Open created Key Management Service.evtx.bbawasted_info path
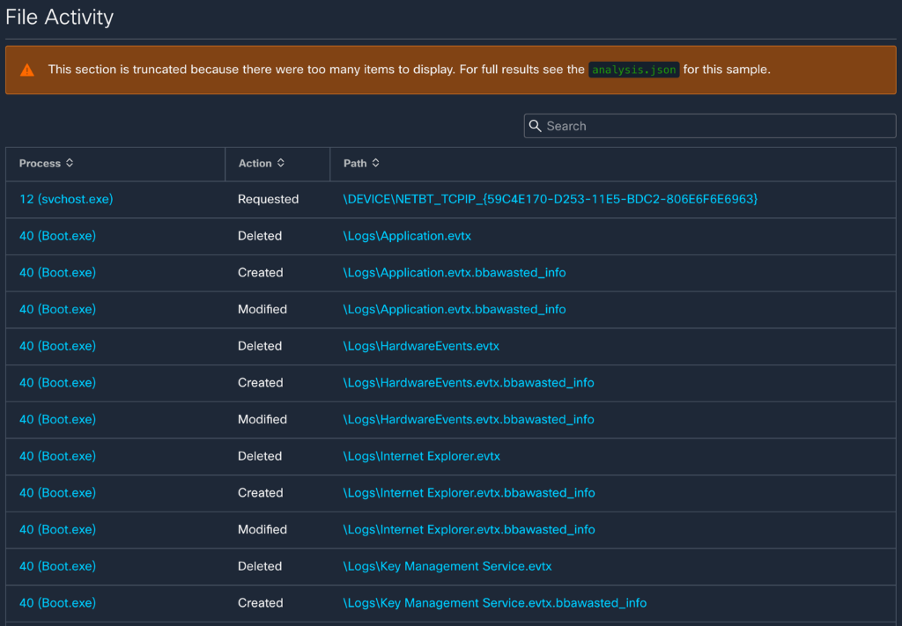Screen dimensions: 902x626 pos(494,603)
